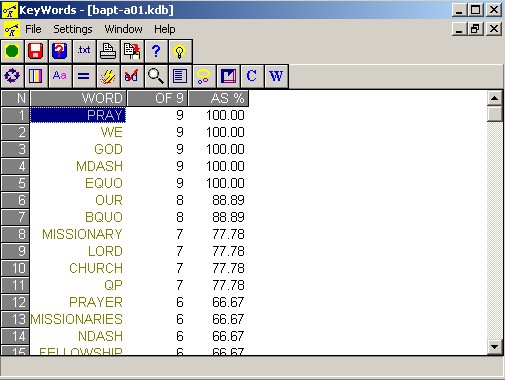Image resolution: width=505 pixels, height=380 pixels.
Task: Click the green stop circle toolbar icon
Action: coord(12,51)
